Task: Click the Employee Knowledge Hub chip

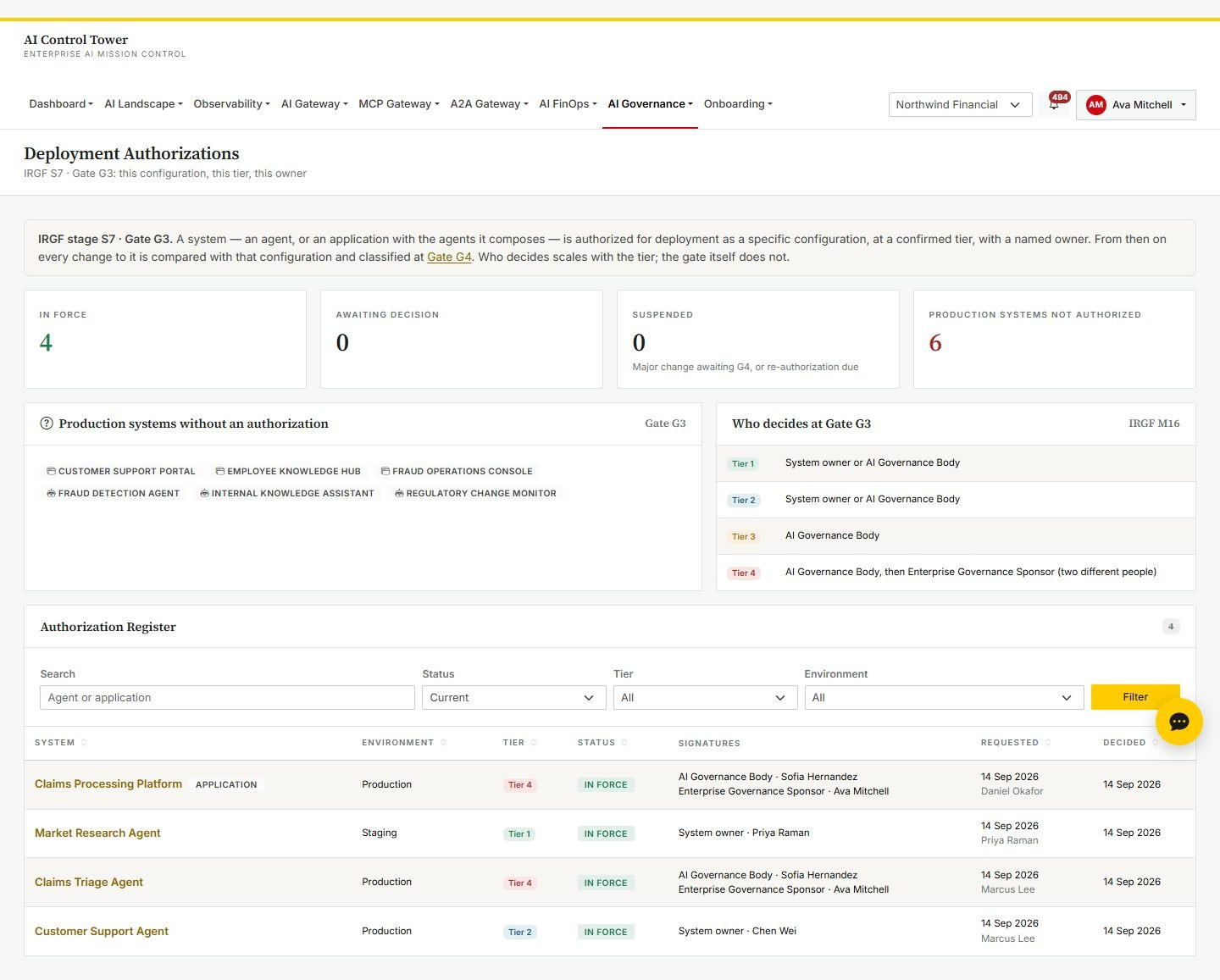Action: click(x=288, y=471)
